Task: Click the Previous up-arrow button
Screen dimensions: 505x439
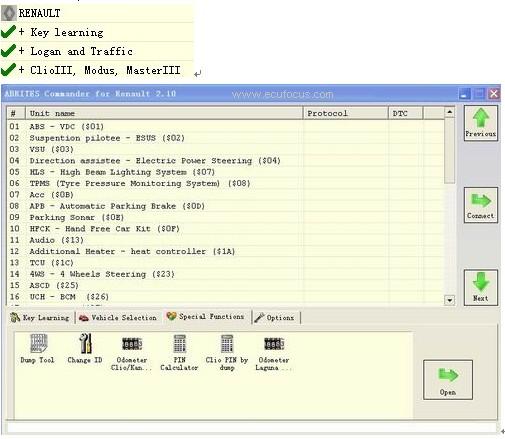Action: coord(481,123)
